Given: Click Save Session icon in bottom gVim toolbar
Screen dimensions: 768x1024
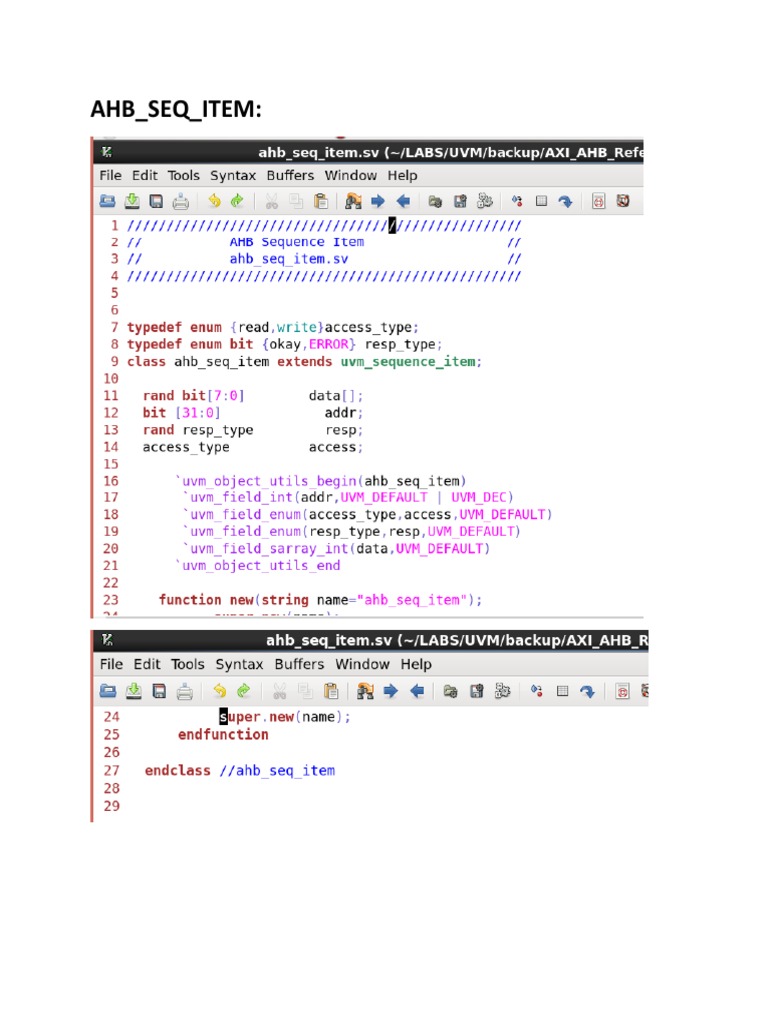Looking at the screenshot, I should [477, 691].
